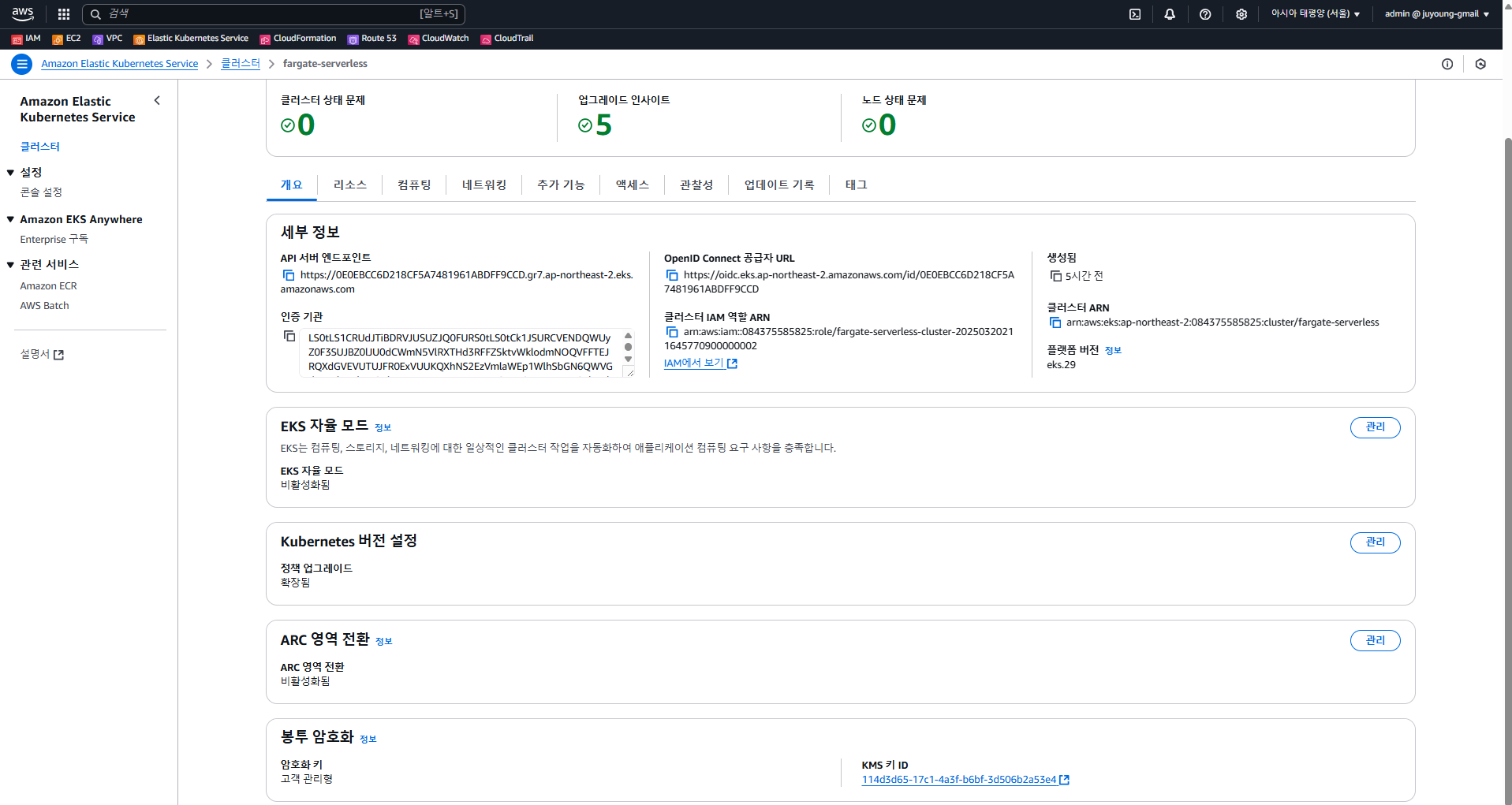
Task: Click 관리 button for ARC 영역 전환
Action: coord(1376,641)
